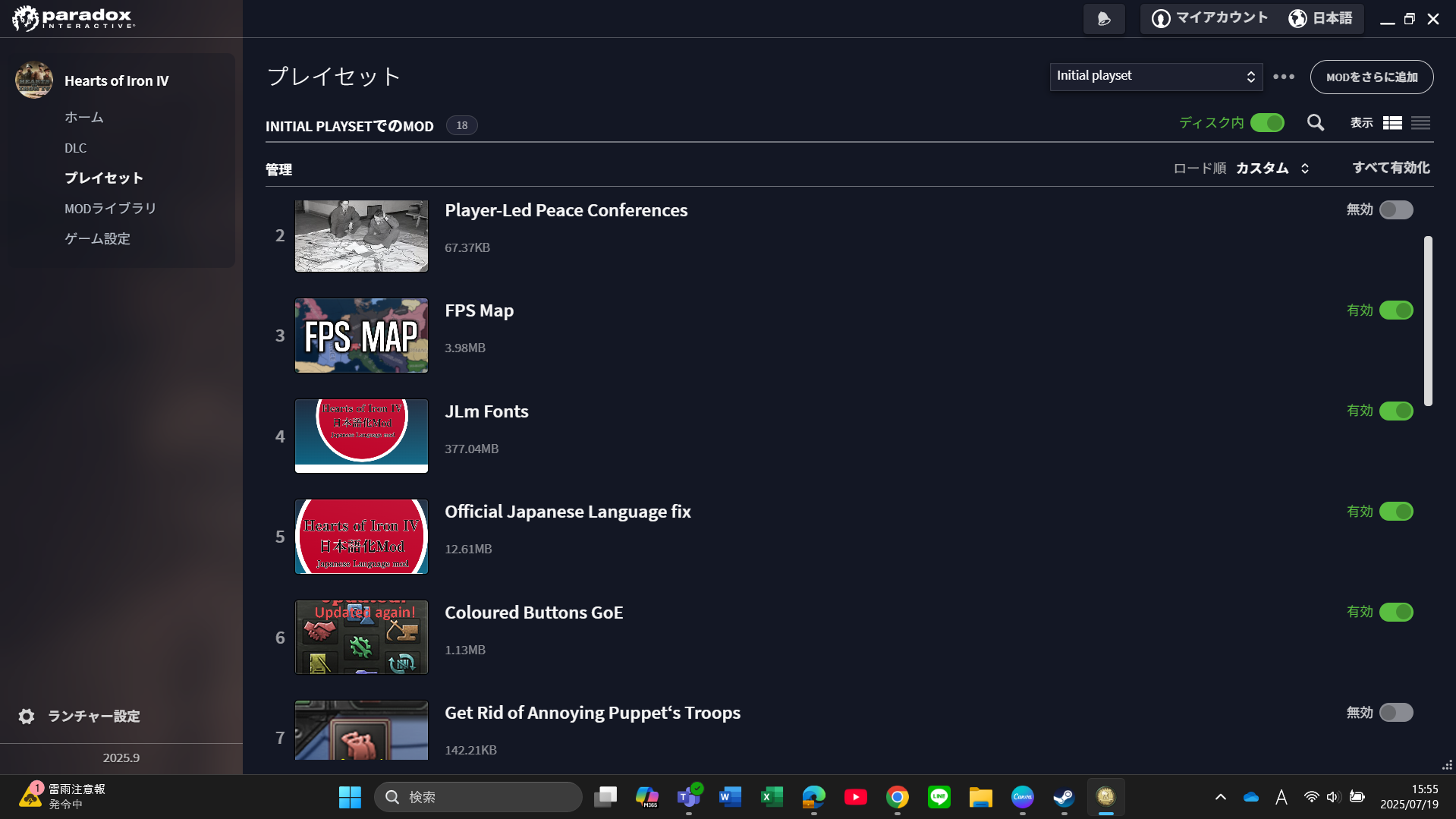Click the MODをさらに追加 button
This screenshot has height=819, width=1456.
point(1372,77)
